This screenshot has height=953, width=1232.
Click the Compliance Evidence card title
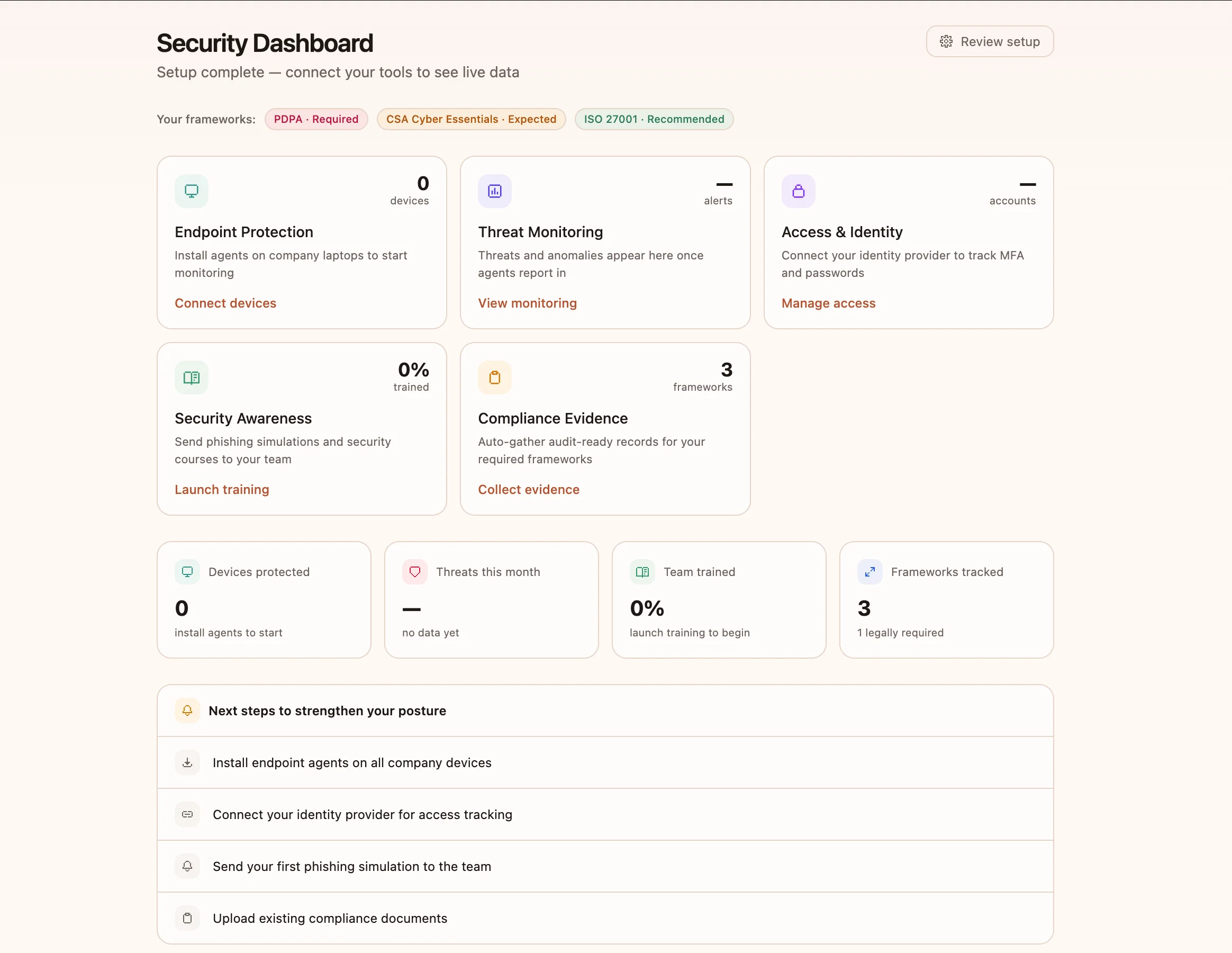[x=552, y=418]
